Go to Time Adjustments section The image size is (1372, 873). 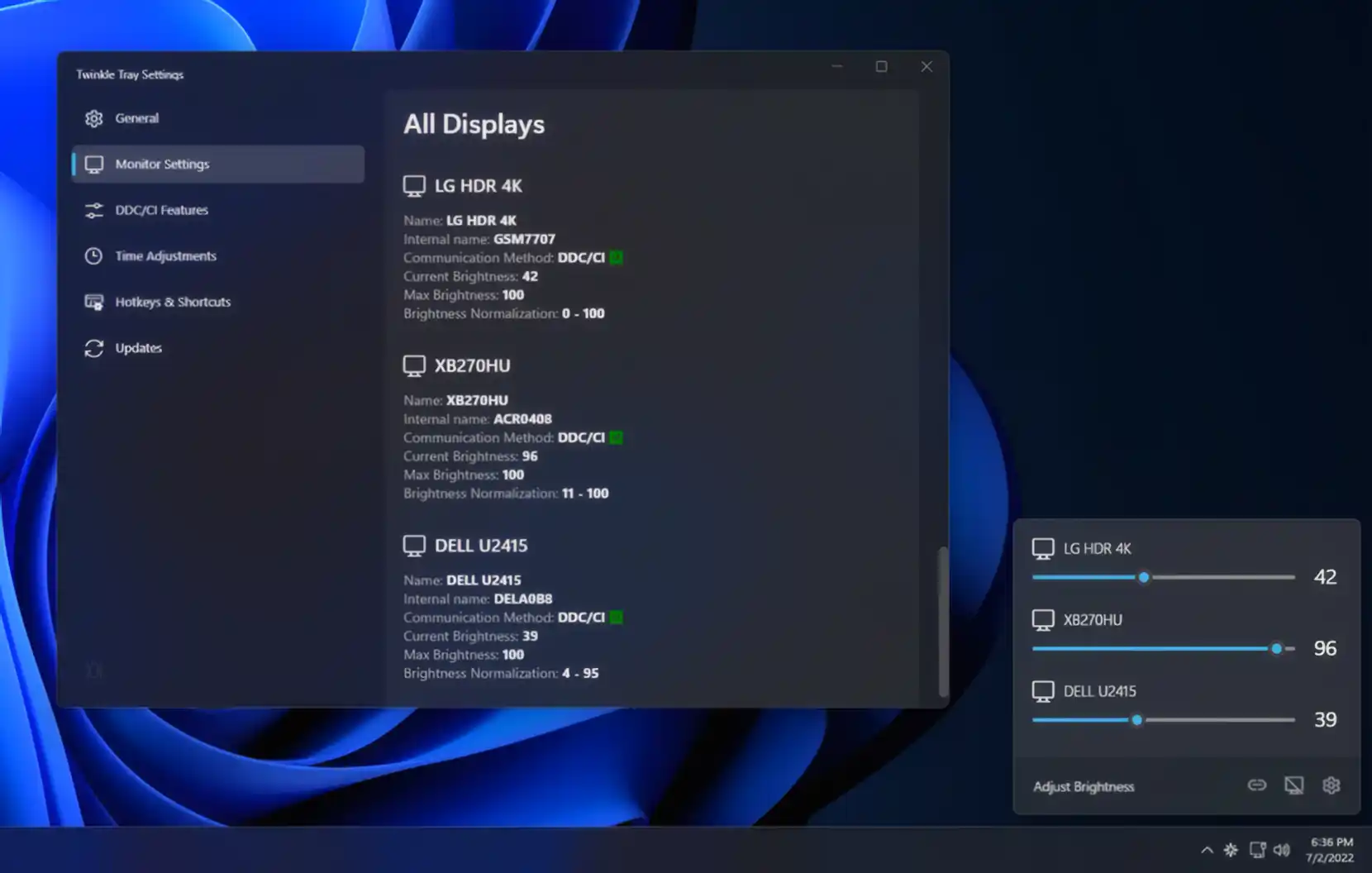click(x=217, y=255)
